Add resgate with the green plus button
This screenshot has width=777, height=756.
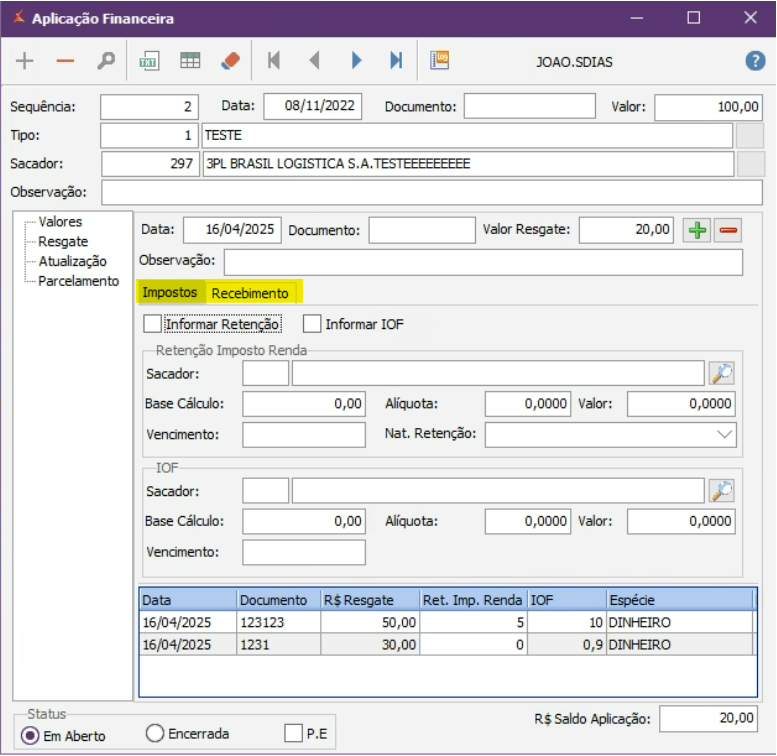(697, 230)
